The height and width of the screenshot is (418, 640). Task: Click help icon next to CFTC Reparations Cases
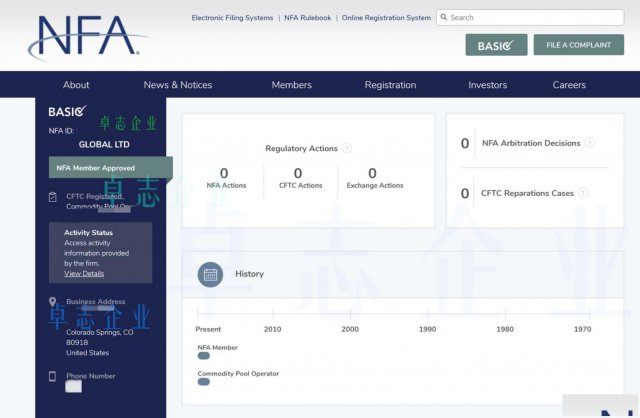(x=583, y=193)
